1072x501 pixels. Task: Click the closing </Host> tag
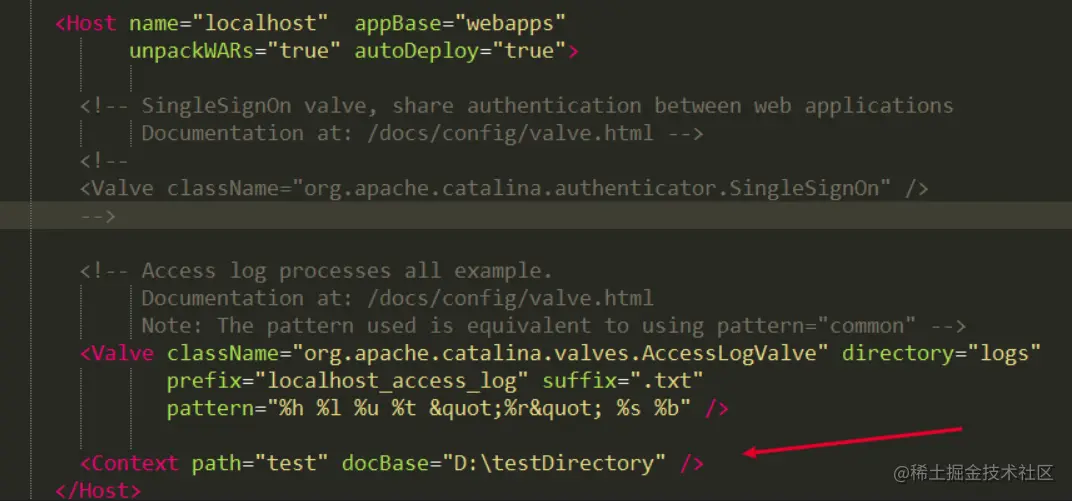pos(98,491)
